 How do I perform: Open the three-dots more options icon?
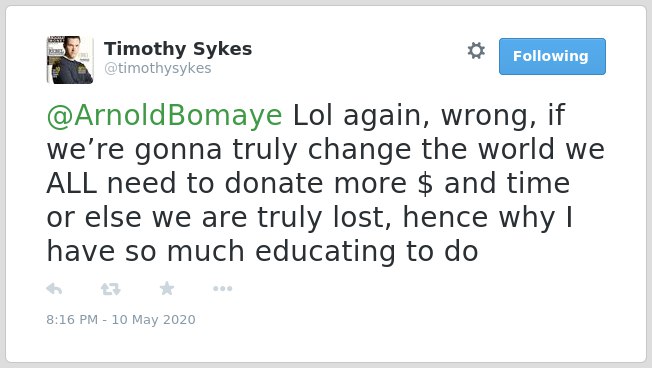(222, 289)
